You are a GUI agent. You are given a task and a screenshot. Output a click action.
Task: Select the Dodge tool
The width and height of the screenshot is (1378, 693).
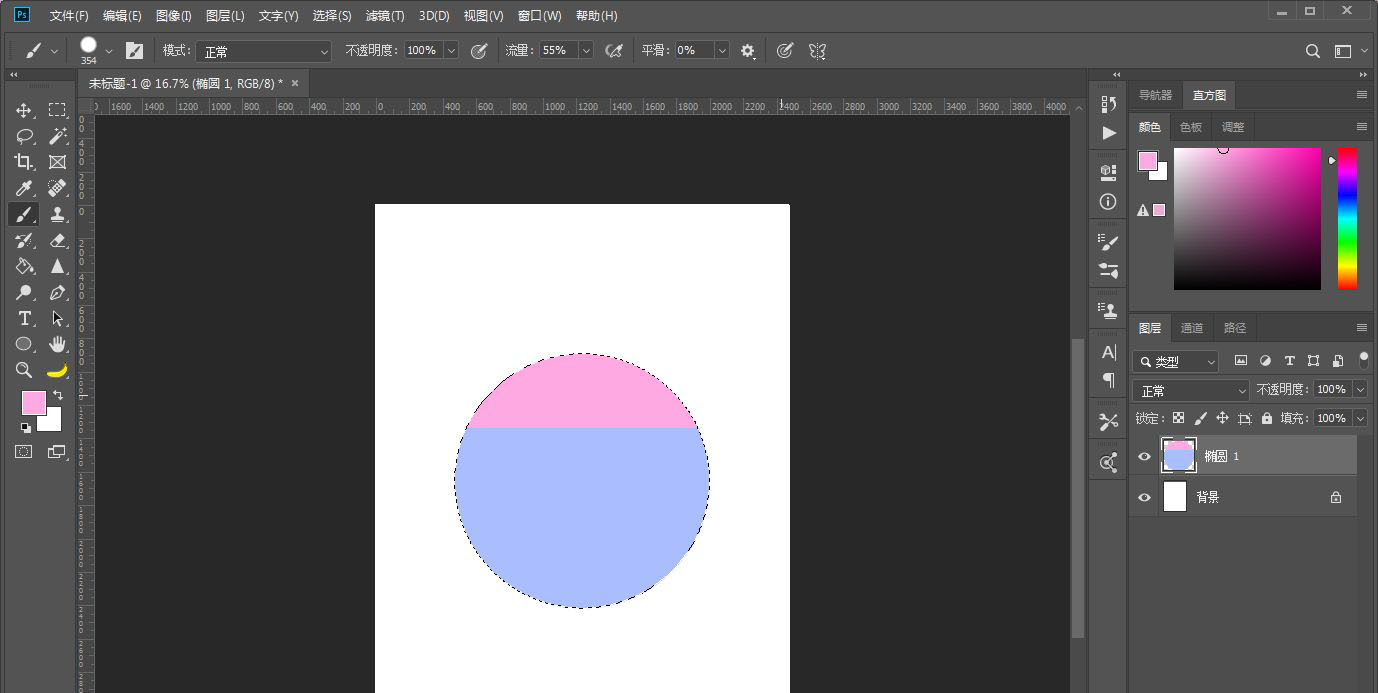tap(24, 292)
